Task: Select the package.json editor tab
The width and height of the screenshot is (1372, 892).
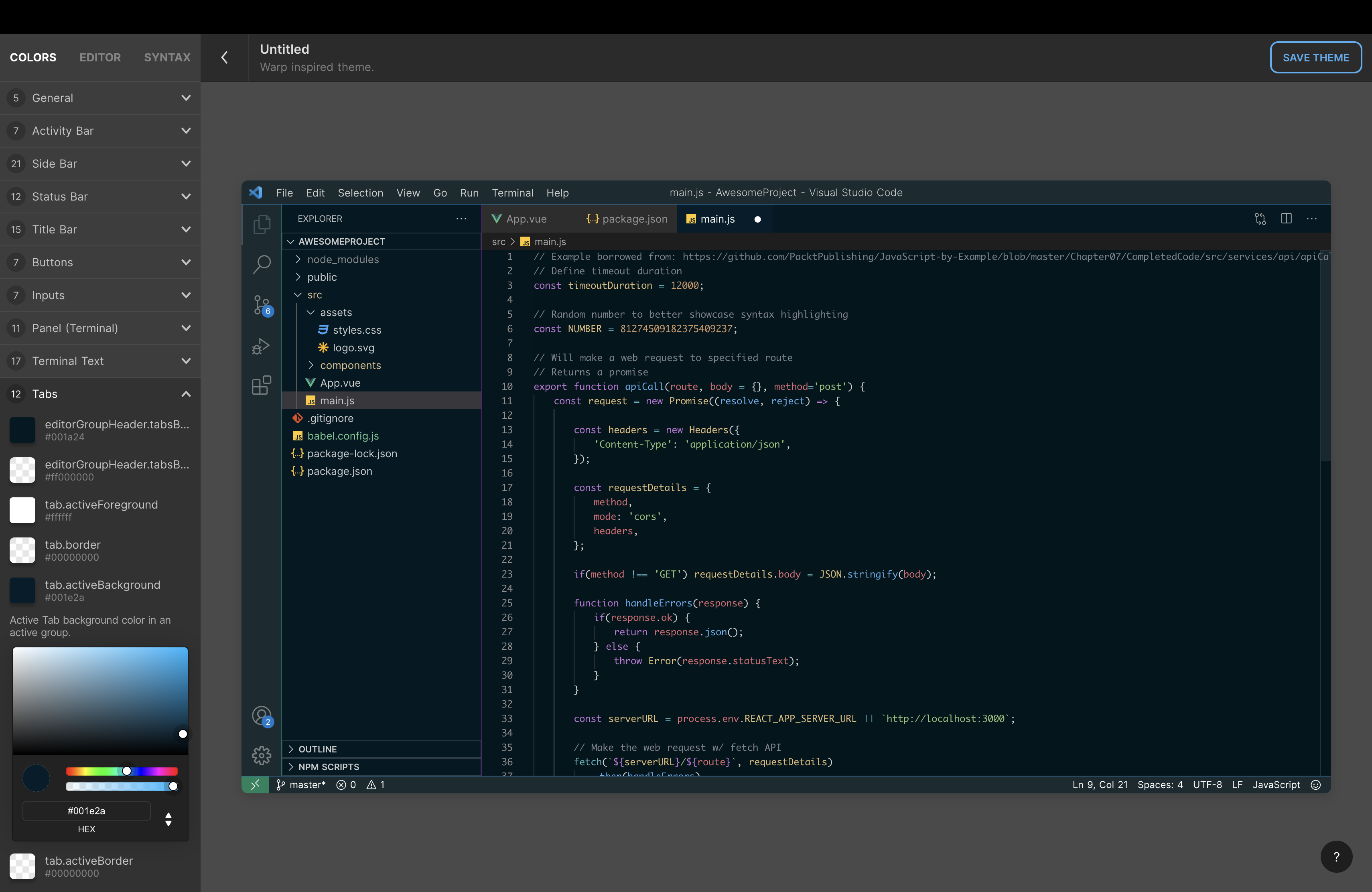Action: point(627,219)
